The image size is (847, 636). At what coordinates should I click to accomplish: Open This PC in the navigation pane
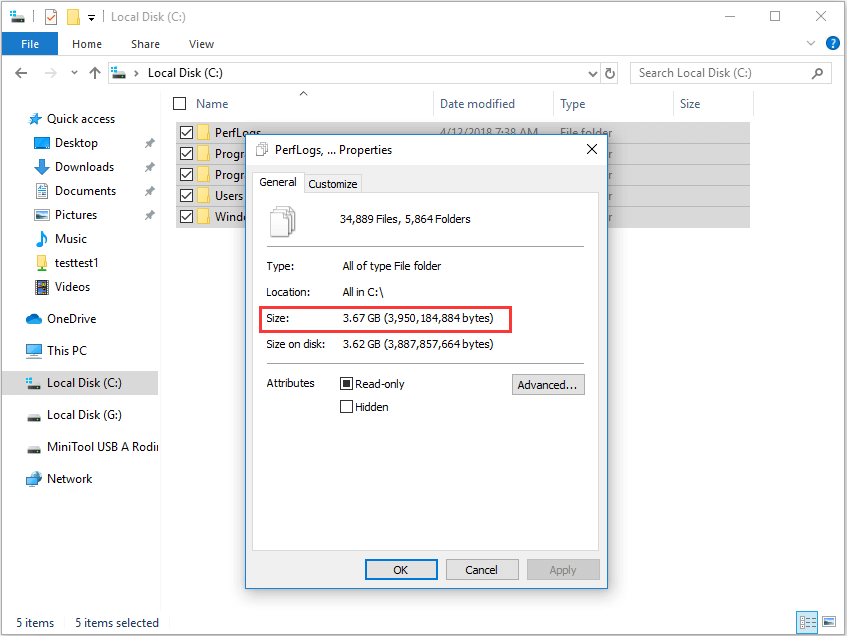coord(66,351)
